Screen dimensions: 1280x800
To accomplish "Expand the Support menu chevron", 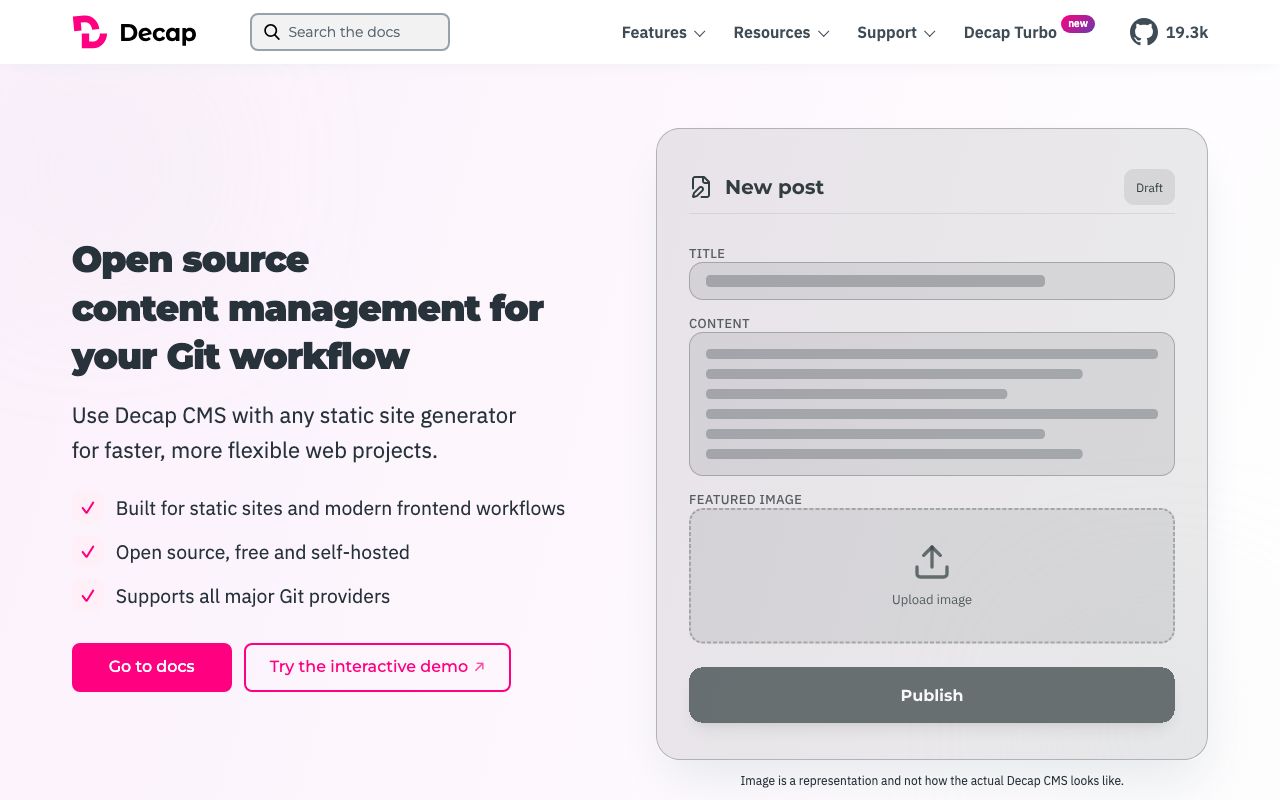I will (x=930, y=33).
